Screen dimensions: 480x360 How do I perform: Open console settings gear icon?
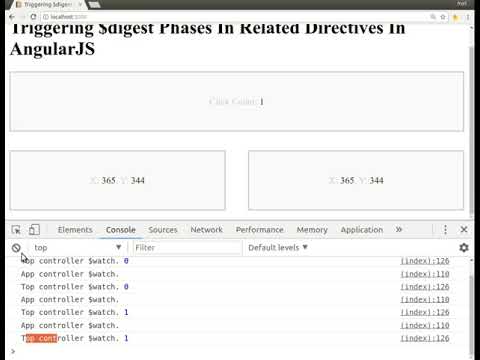click(x=464, y=248)
